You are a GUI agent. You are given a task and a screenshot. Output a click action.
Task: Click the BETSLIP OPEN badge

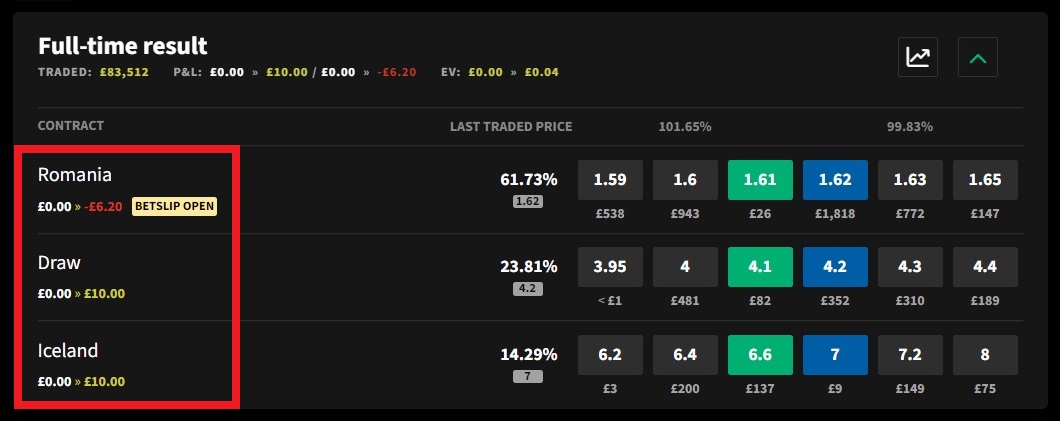click(x=174, y=206)
